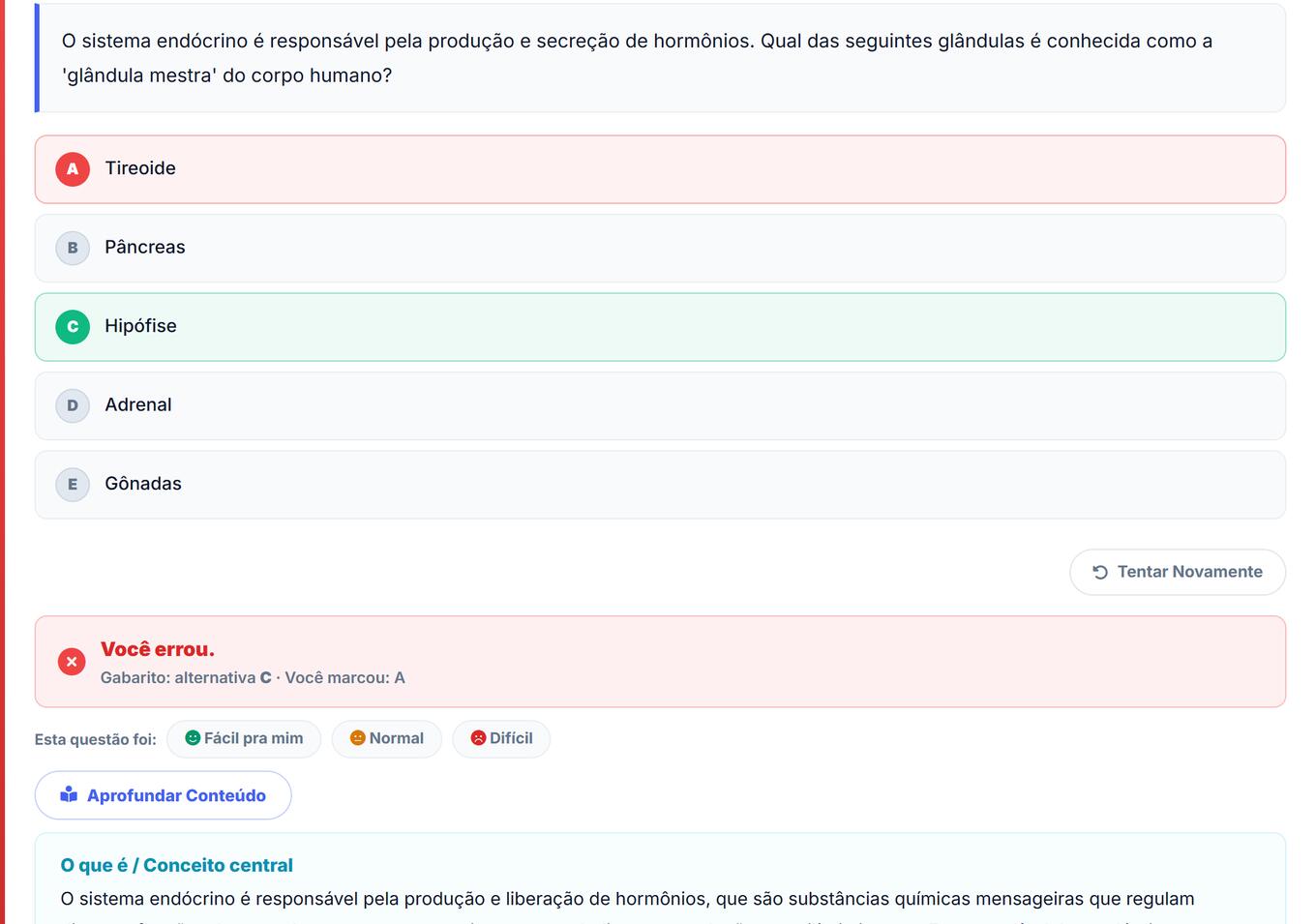Mark the question as Difícil
Screen dimensions: 1316x924
[501, 738]
